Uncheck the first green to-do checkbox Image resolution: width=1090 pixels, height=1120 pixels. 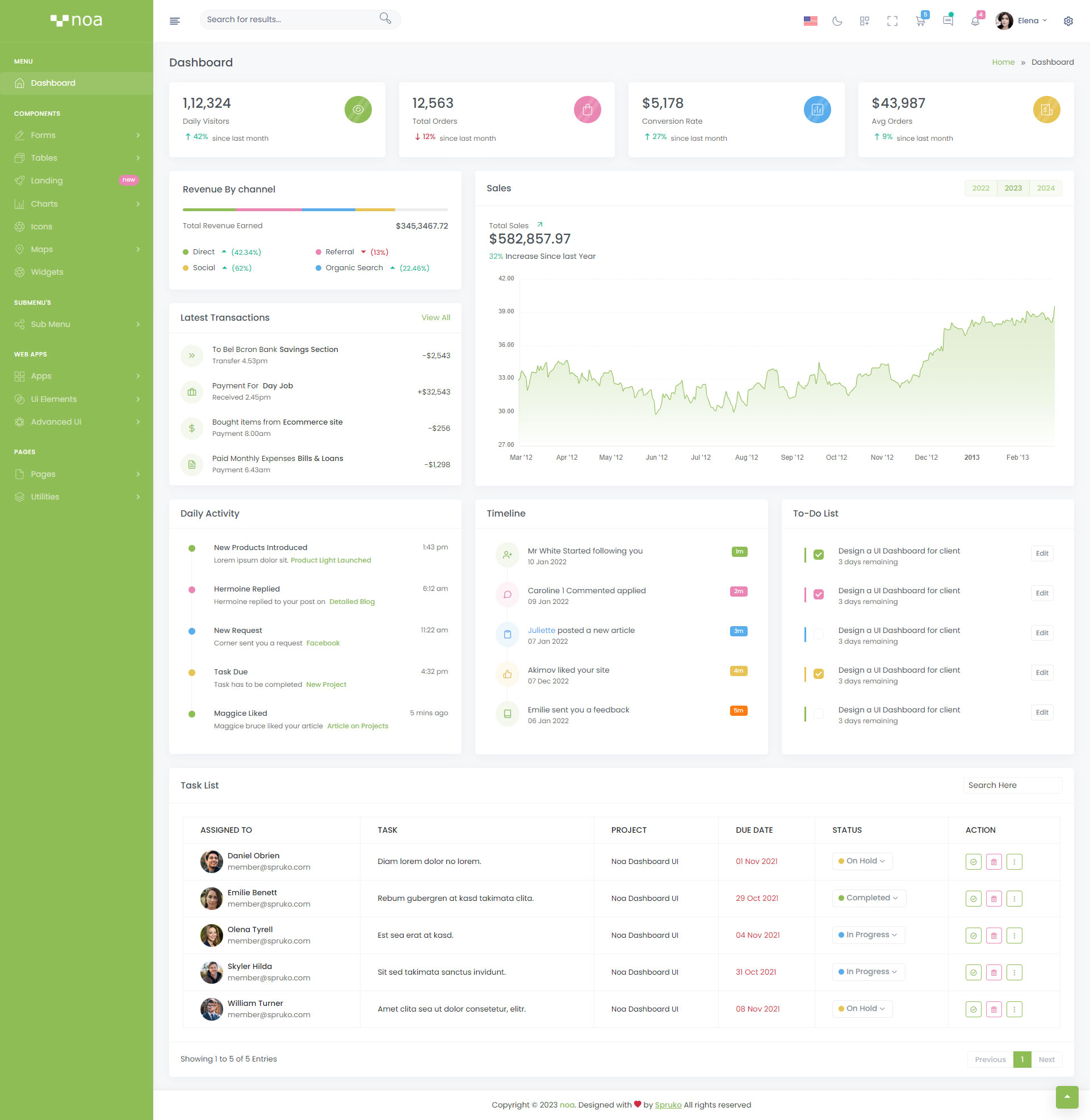click(819, 555)
